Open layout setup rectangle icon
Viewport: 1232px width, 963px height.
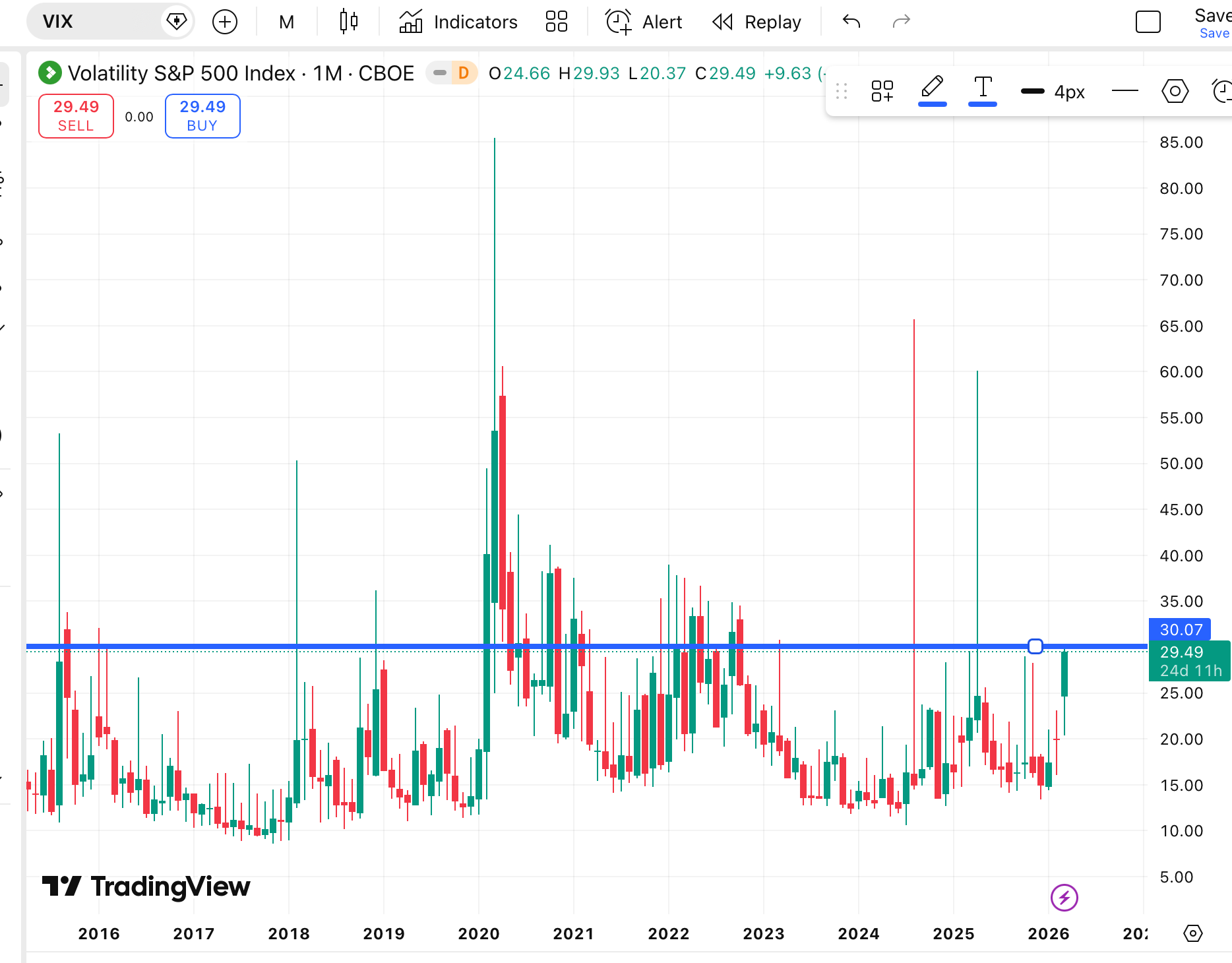[x=1148, y=22]
